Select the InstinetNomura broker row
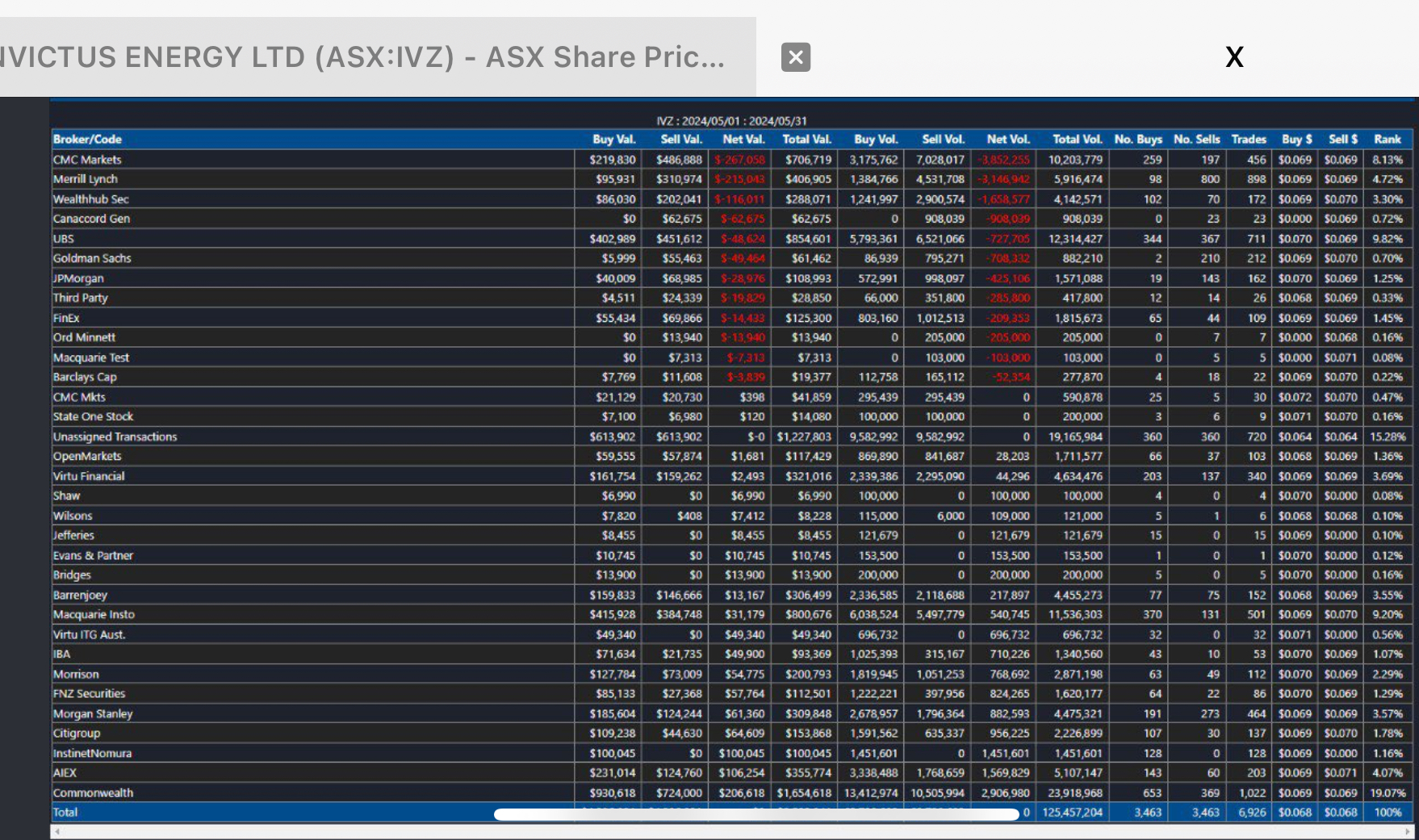This screenshot has width=1419, height=840. 732,753
